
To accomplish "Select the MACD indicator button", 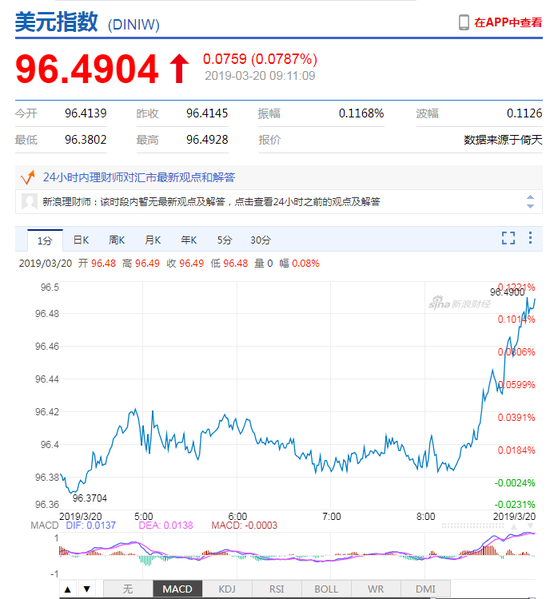I will pos(178,589).
